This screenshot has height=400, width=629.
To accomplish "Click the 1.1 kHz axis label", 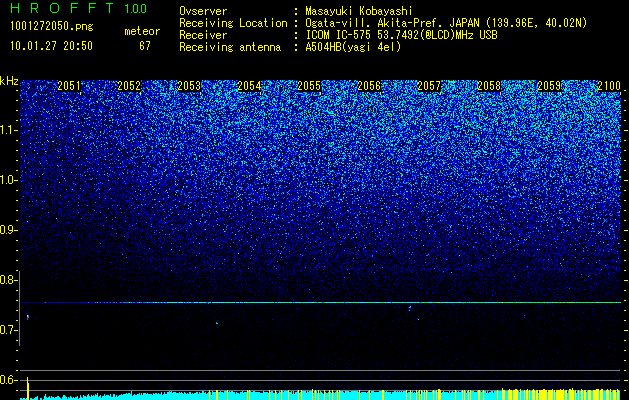I will [x=8, y=130].
